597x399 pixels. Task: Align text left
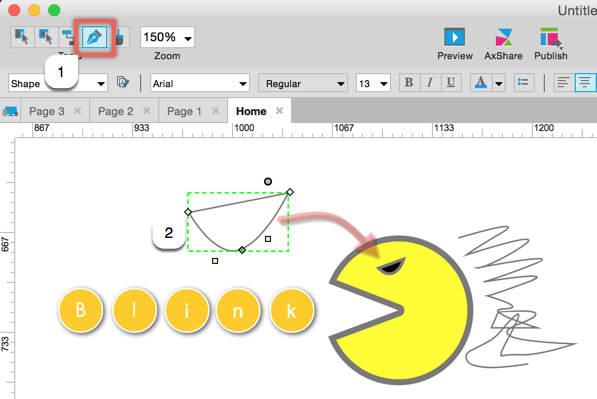click(563, 83)
